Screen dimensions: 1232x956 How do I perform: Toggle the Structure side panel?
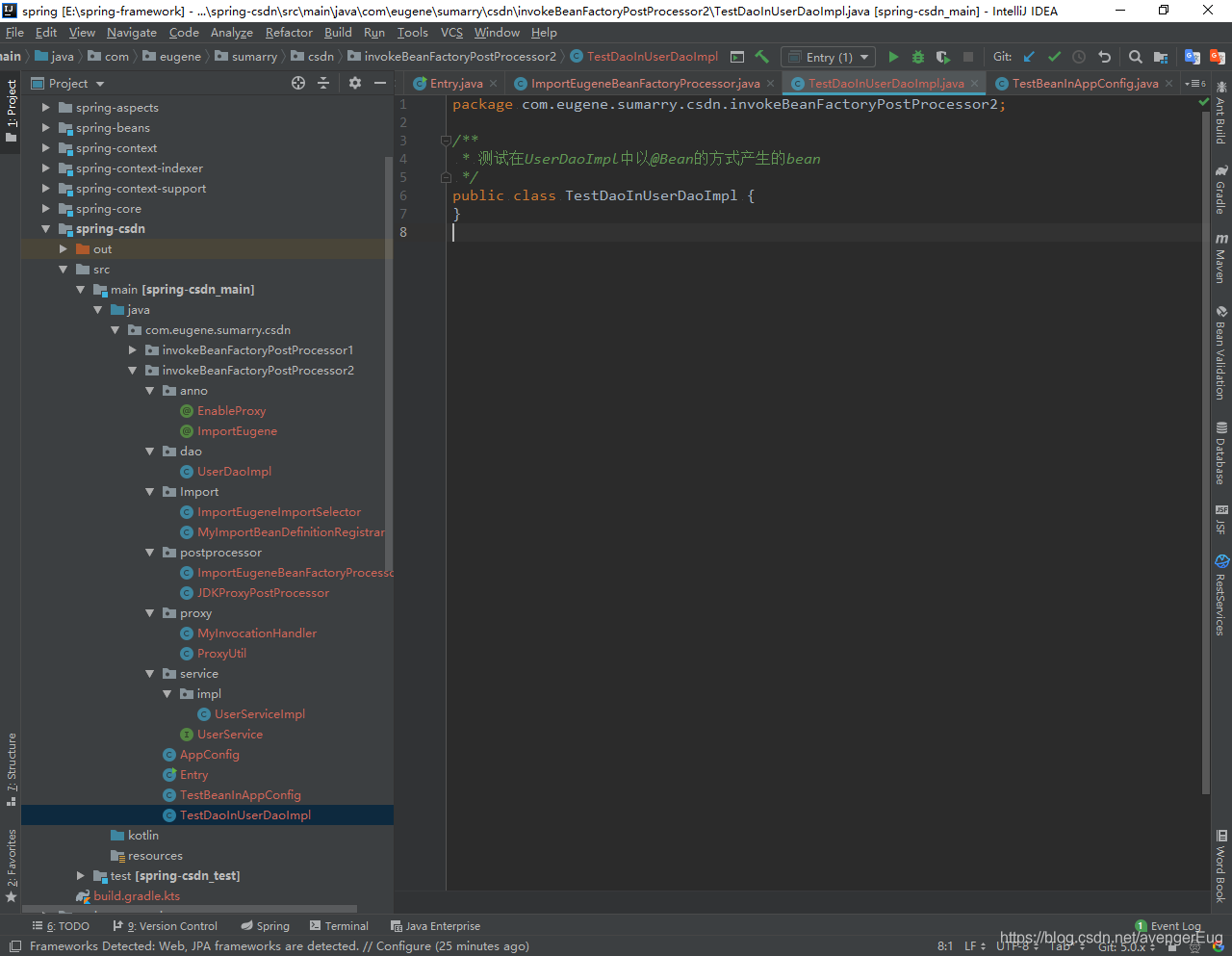(x=11, y=769)
